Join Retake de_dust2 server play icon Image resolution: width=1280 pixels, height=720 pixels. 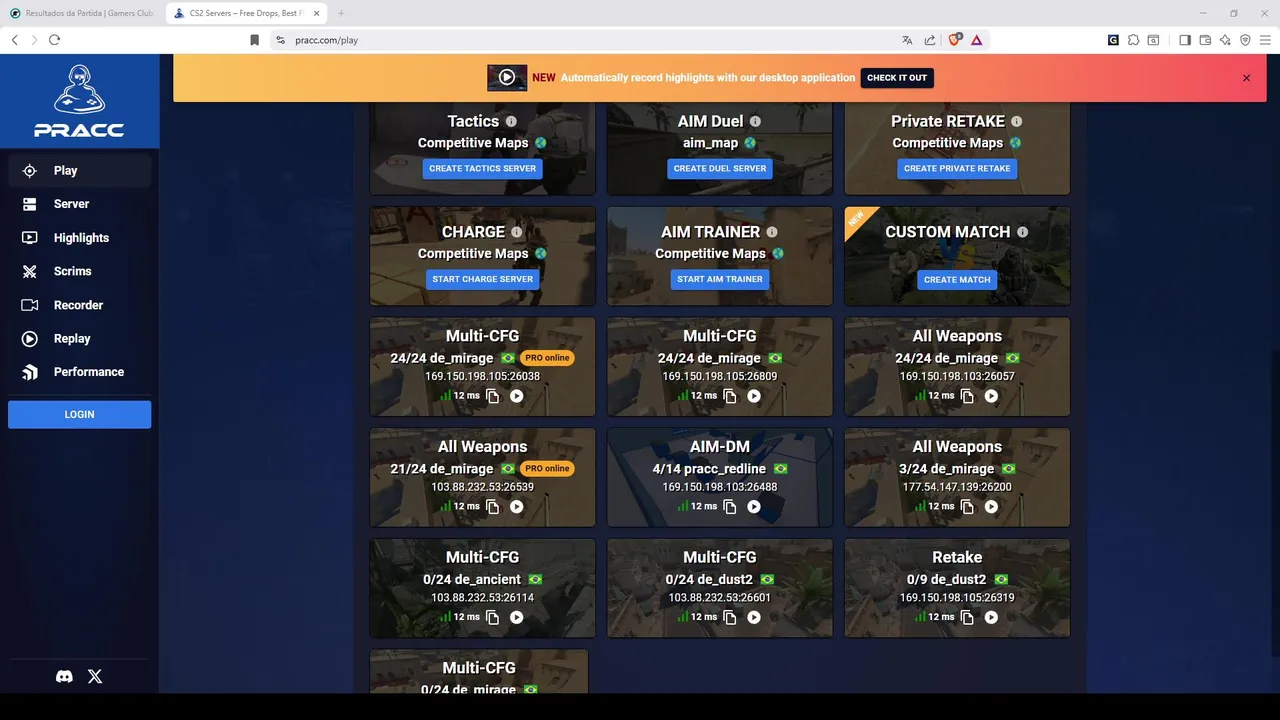coord(991,618)
